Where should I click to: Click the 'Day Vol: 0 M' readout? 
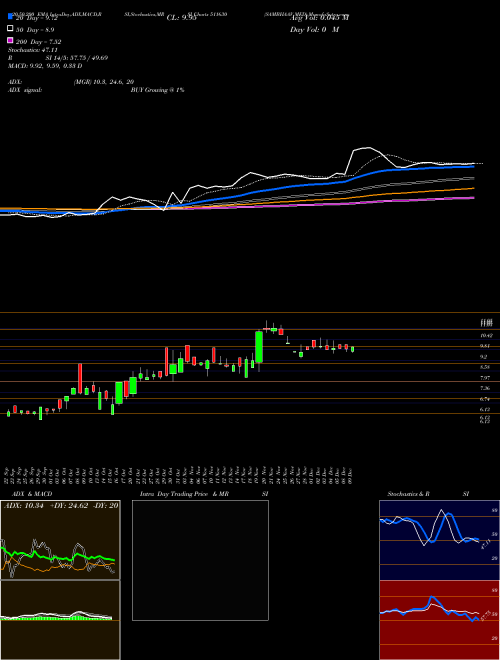[x=314, y=29]
